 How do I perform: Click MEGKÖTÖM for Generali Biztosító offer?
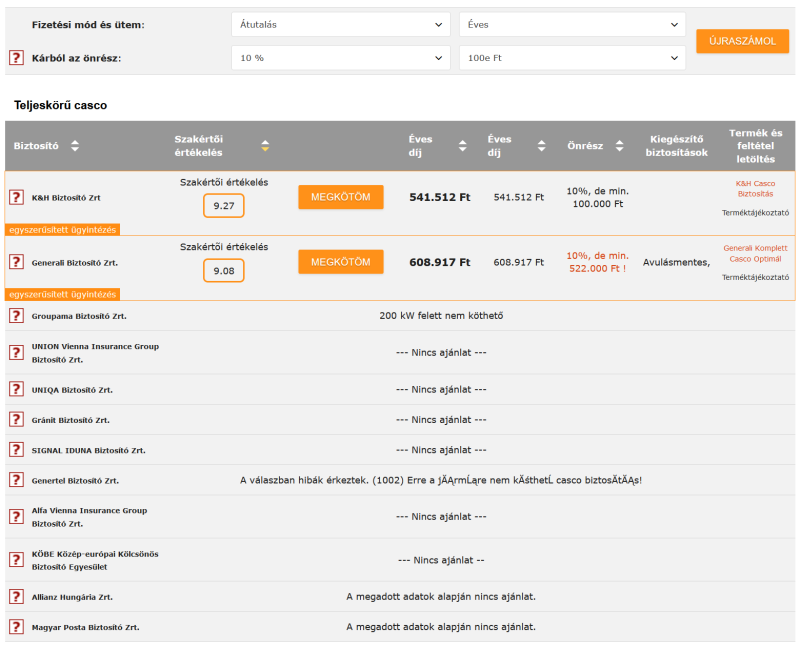pos(341,262)
